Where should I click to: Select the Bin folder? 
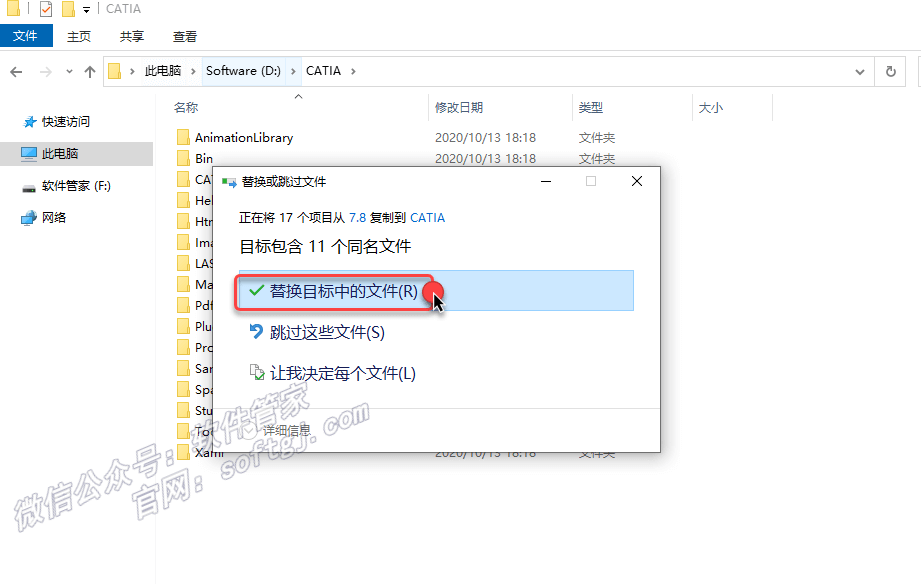(204, 159)
